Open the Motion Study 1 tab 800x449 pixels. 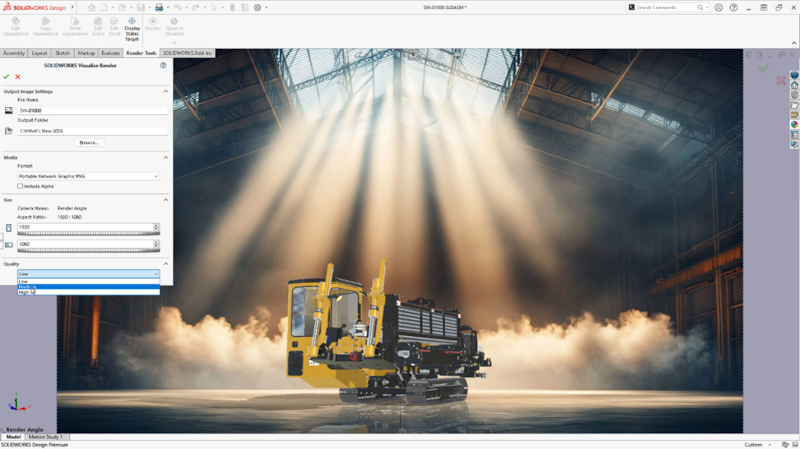pos(45,437)
